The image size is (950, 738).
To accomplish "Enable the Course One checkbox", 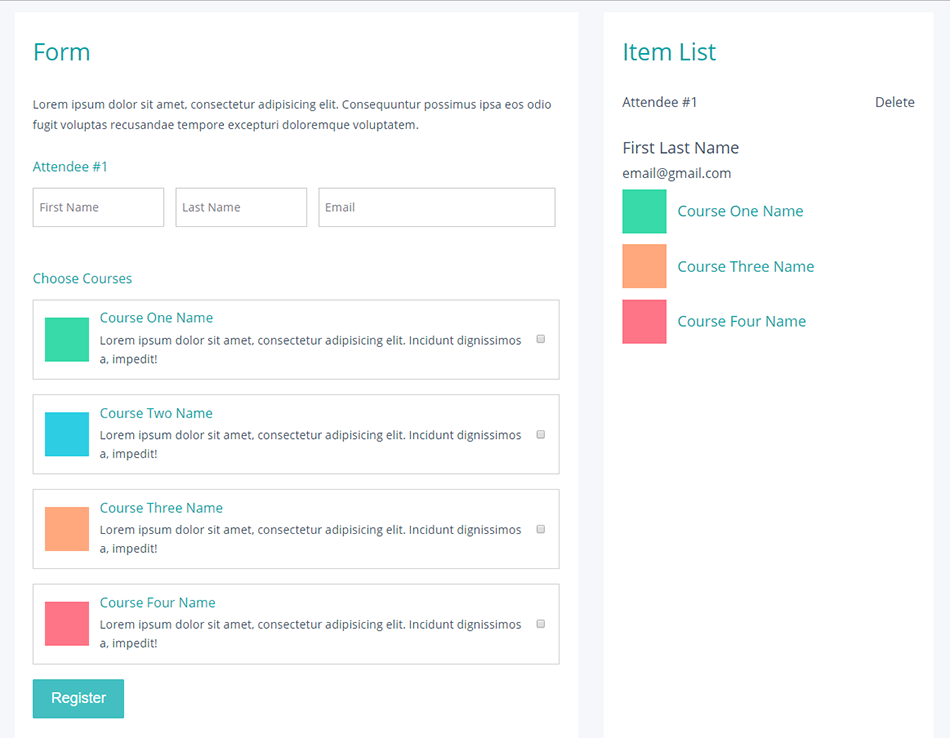I will 540,339.
